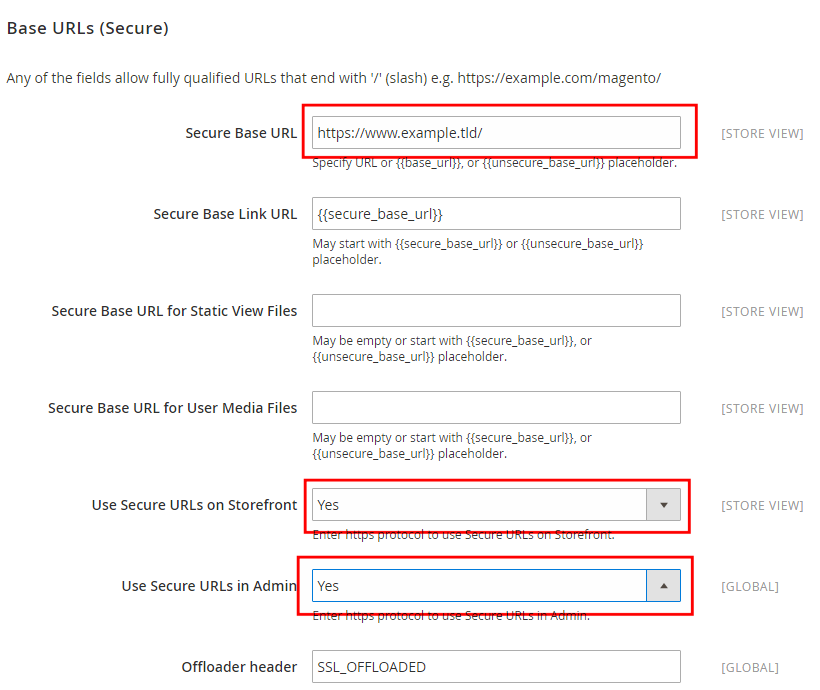Click the Admin secure URLs dropdown arrow
Screen dimensions: 820x690
663,586
